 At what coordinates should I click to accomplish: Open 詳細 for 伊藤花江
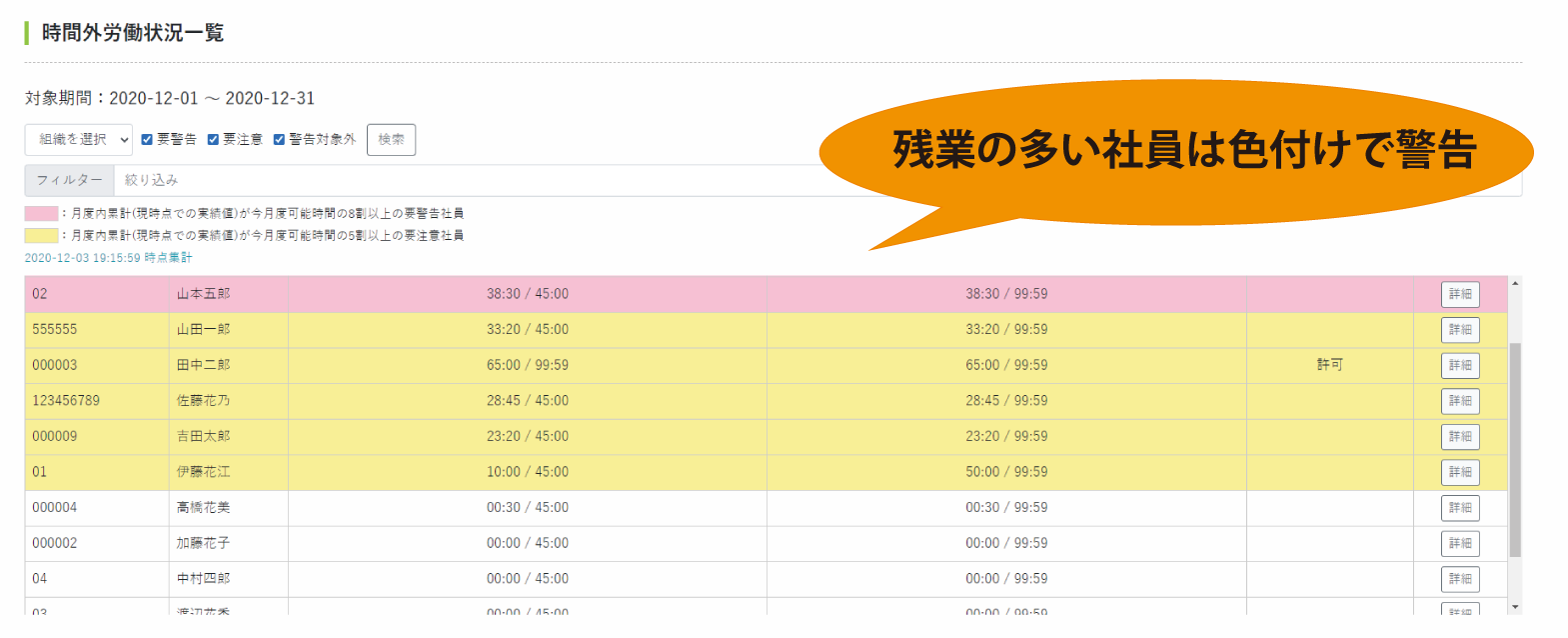pyautogui.click(x=1459, y=472)
